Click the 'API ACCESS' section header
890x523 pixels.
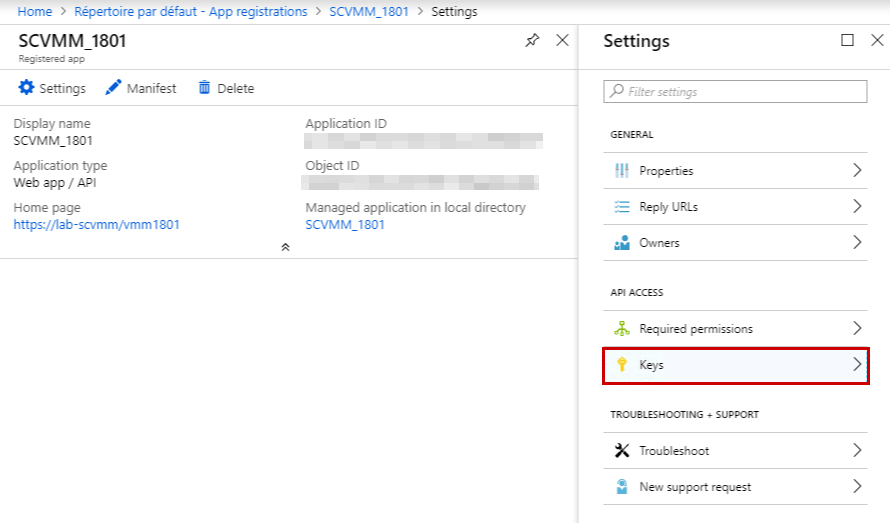tap(637, 292)
